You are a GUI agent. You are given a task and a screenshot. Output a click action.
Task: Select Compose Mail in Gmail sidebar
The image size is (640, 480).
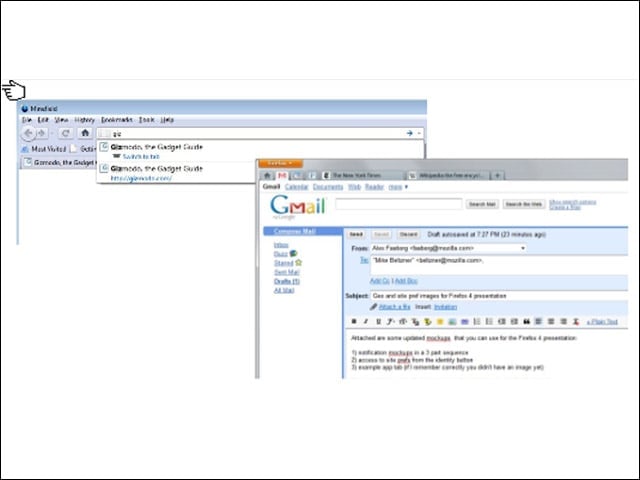[x=294, y=231]
